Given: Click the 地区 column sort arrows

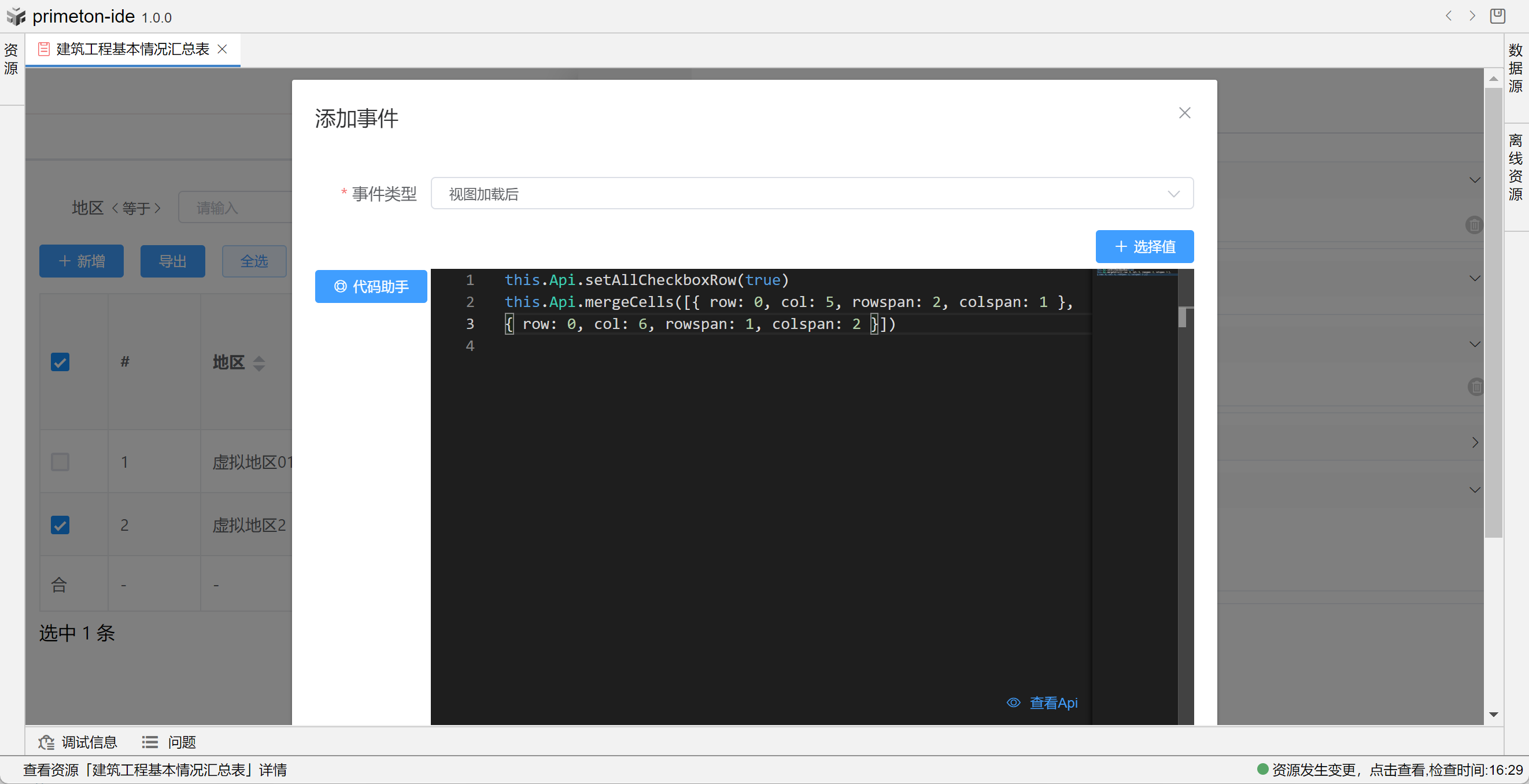Looking at the screenshot, I should (x=259, y=363).
